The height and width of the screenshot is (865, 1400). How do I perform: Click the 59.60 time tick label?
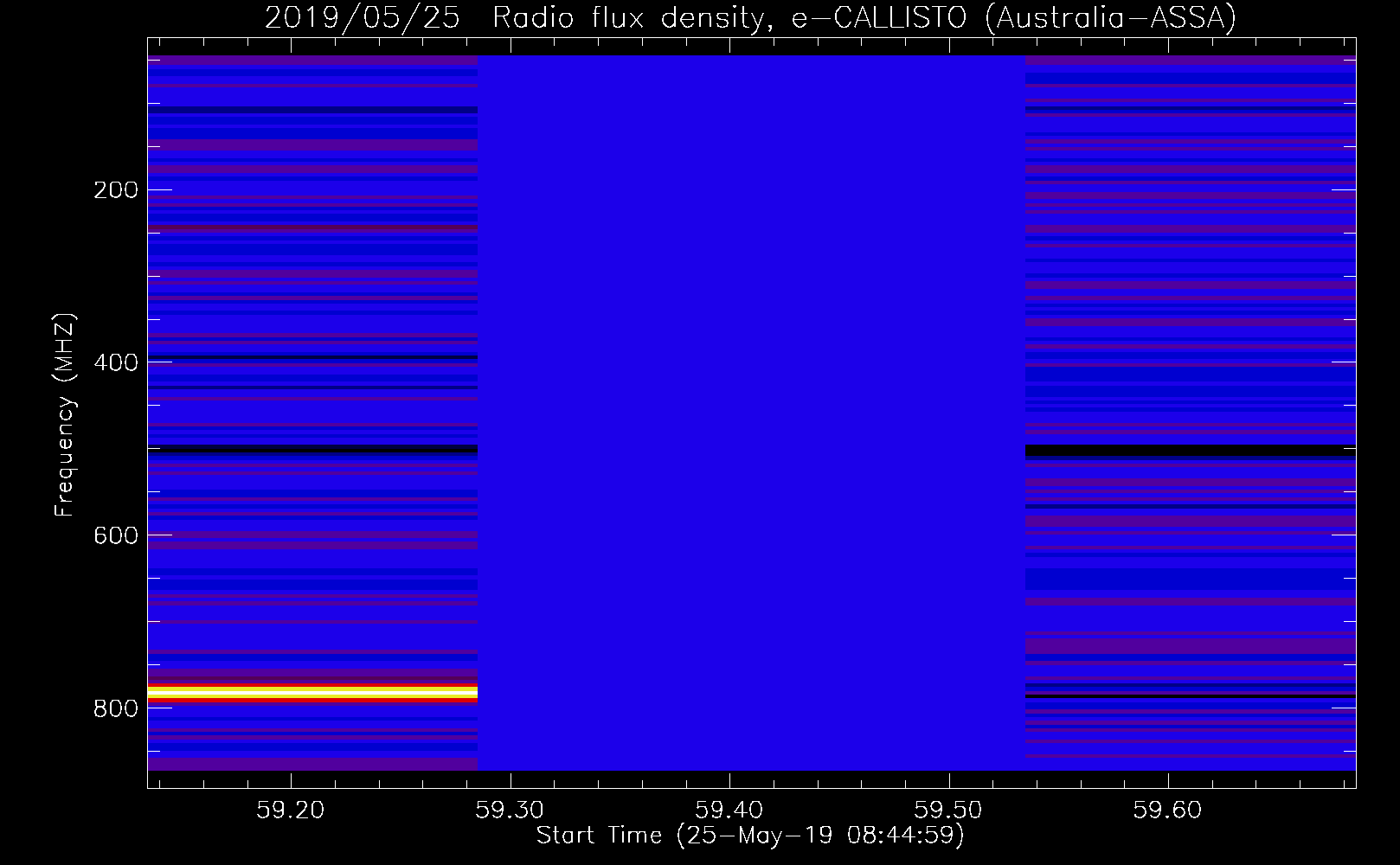(1168, 810)
